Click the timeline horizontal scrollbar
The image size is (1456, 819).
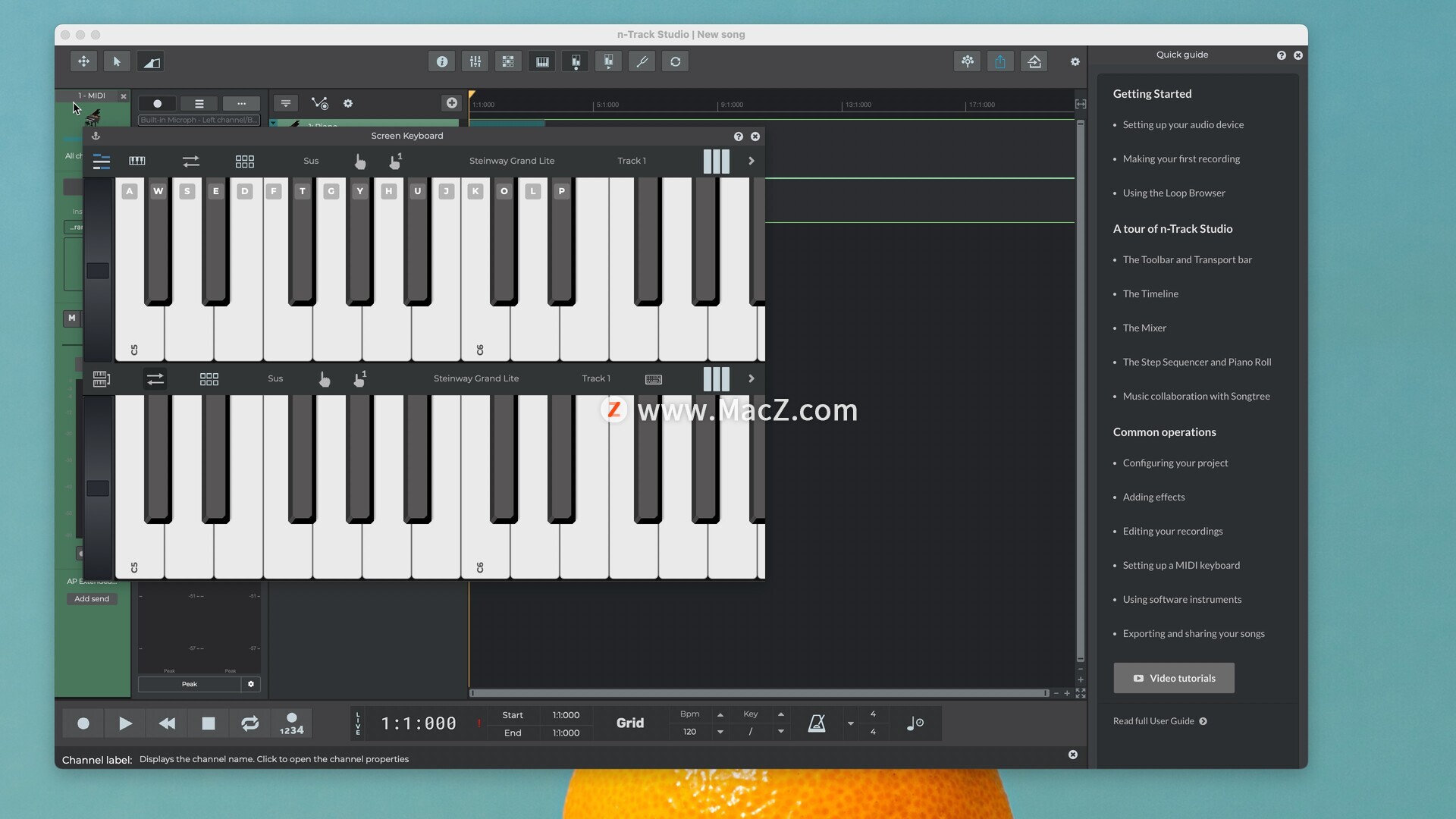pos(758,693)
